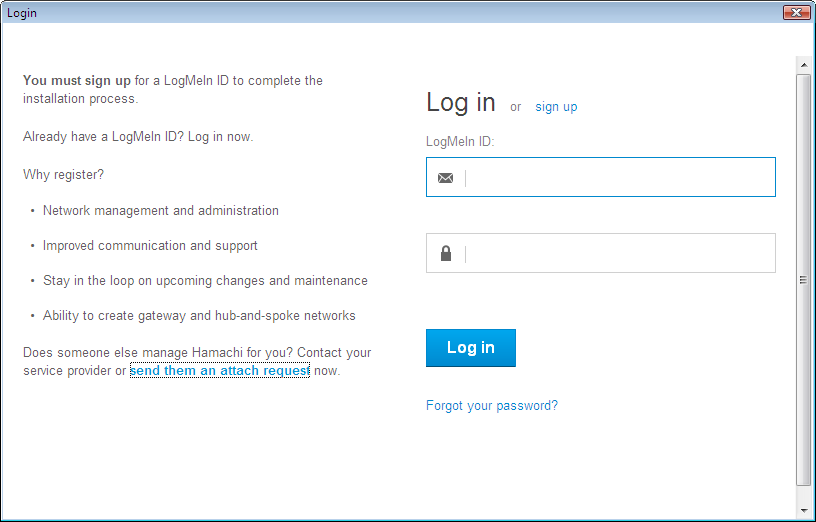Click the 'LogMeIn ID:' label

pos(460,142)
